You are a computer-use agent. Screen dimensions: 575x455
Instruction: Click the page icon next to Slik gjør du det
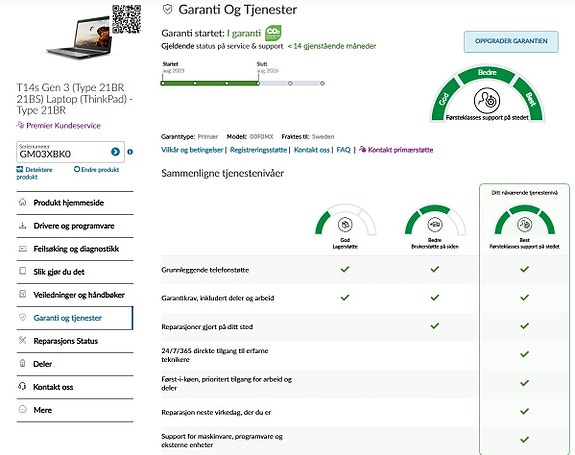pos(23,271)
